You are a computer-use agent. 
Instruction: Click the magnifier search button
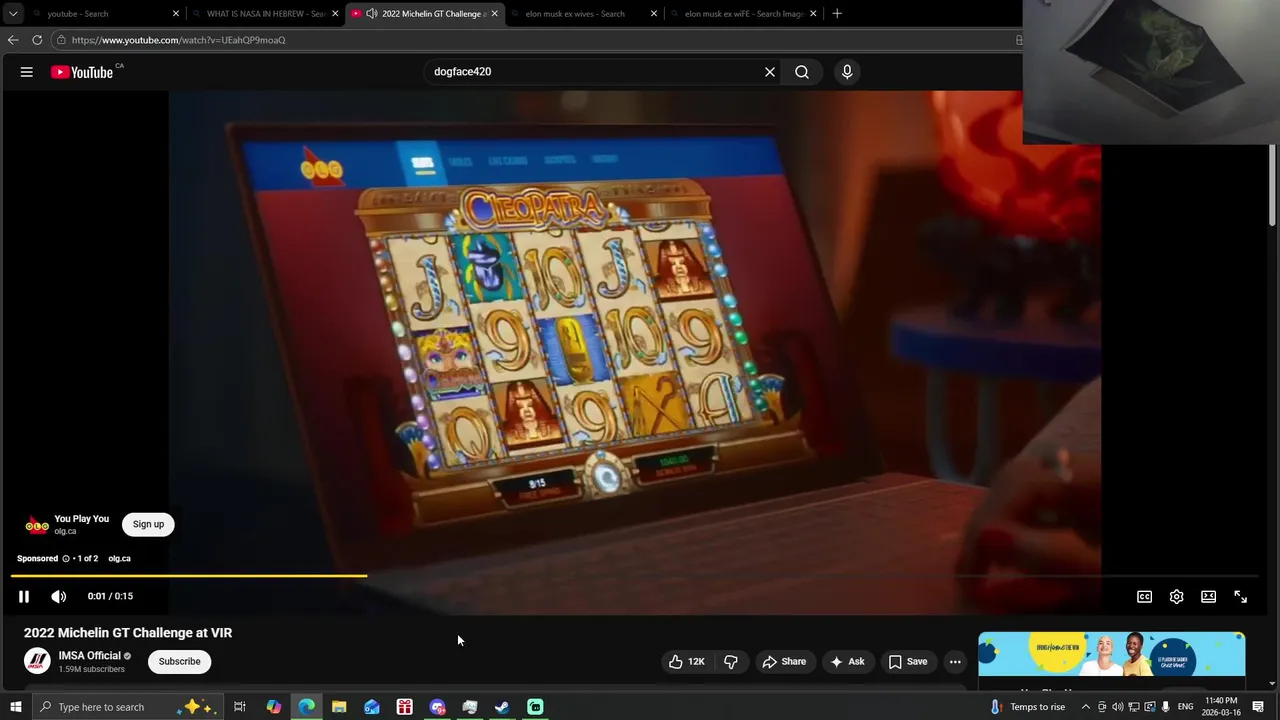pos(802,72)
